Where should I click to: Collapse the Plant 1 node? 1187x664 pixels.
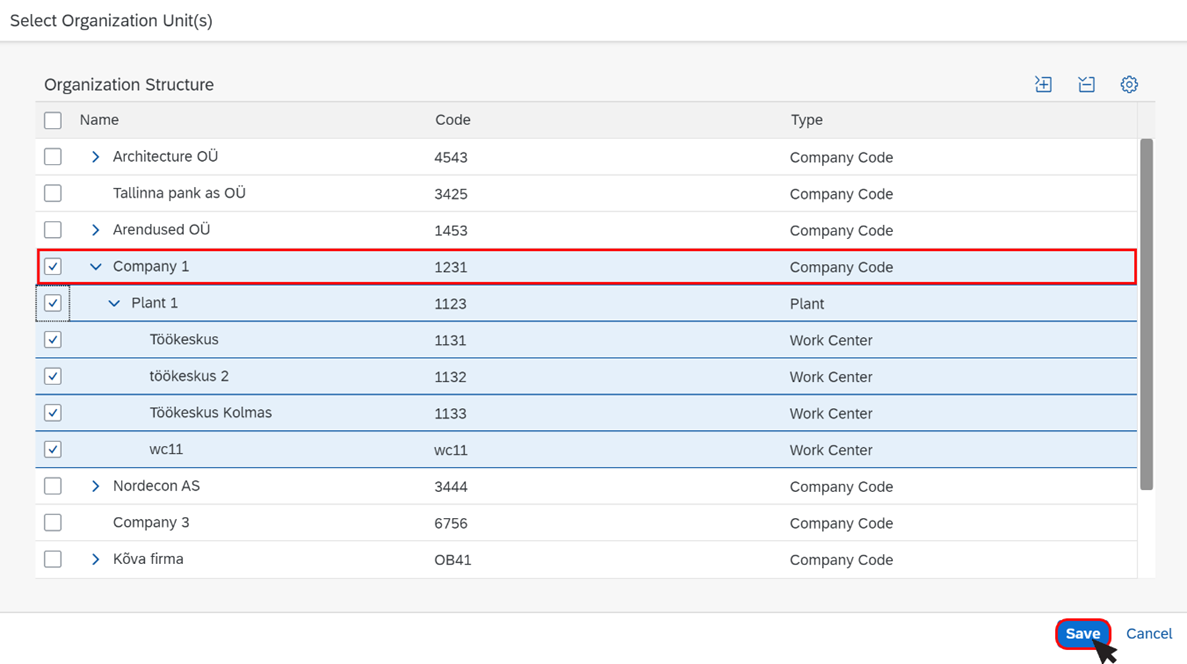point(114,303)
